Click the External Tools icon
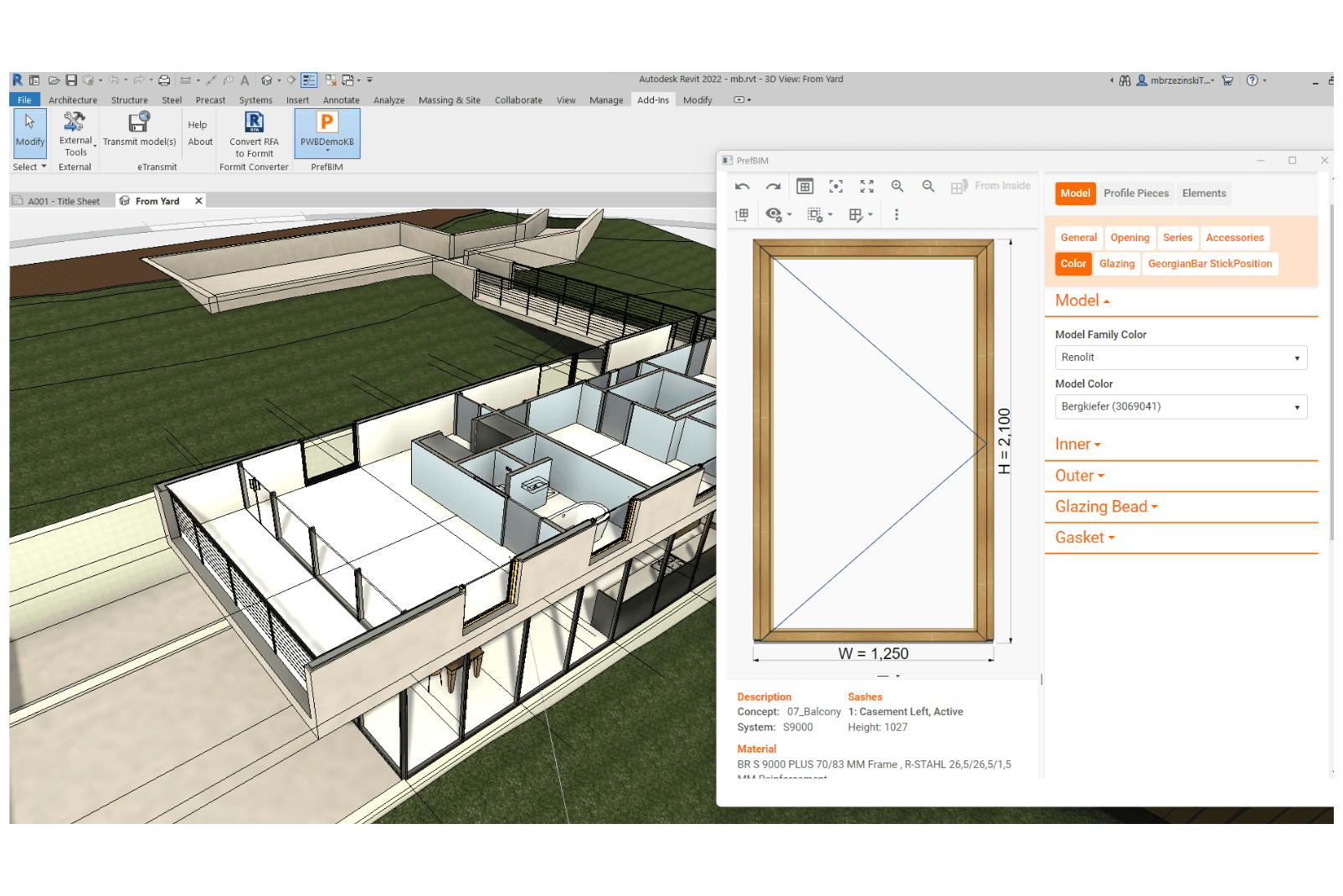This screenshot has width=1343, height=896. click(75, 121)
